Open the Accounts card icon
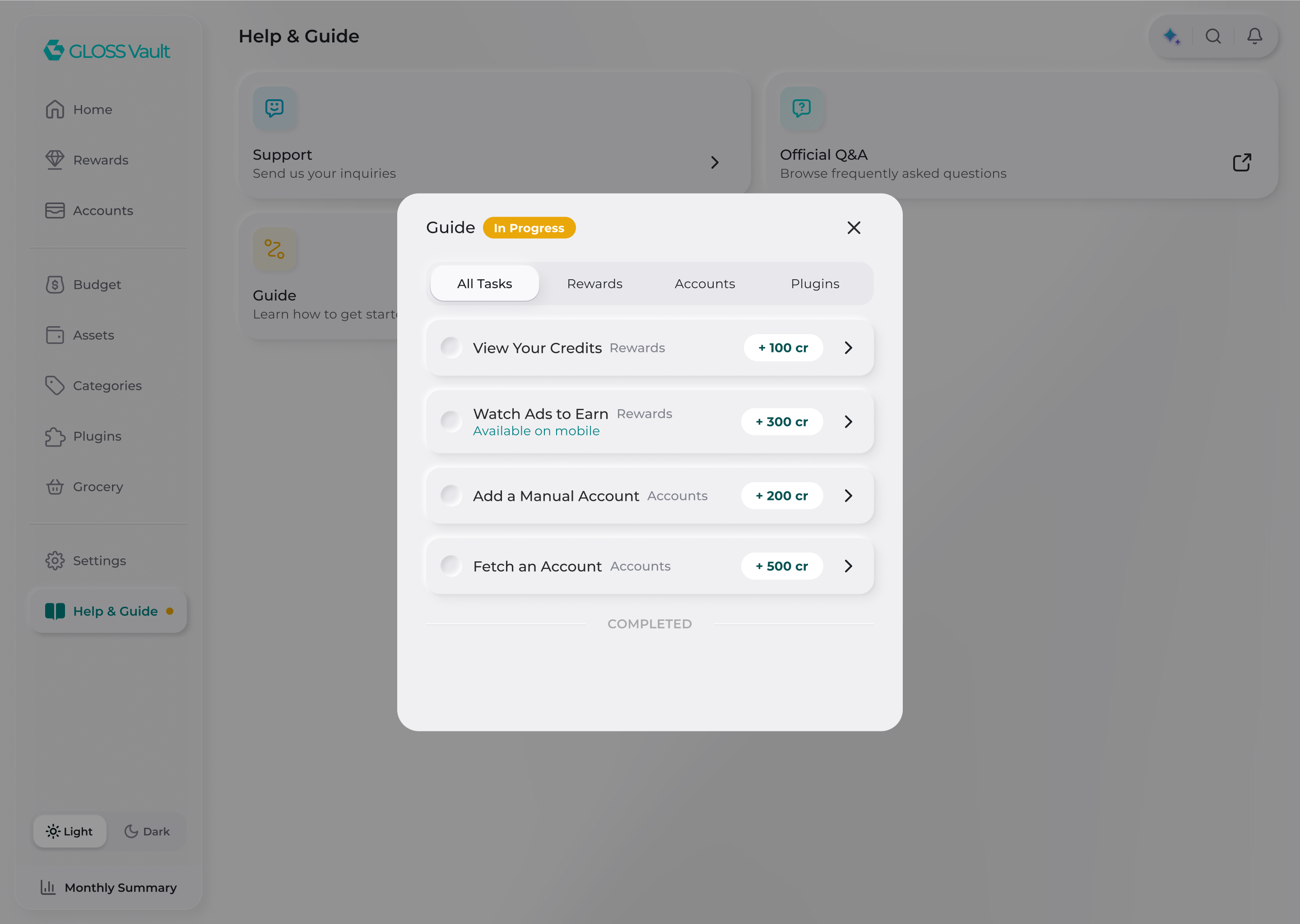 click(x=55, y=211)
